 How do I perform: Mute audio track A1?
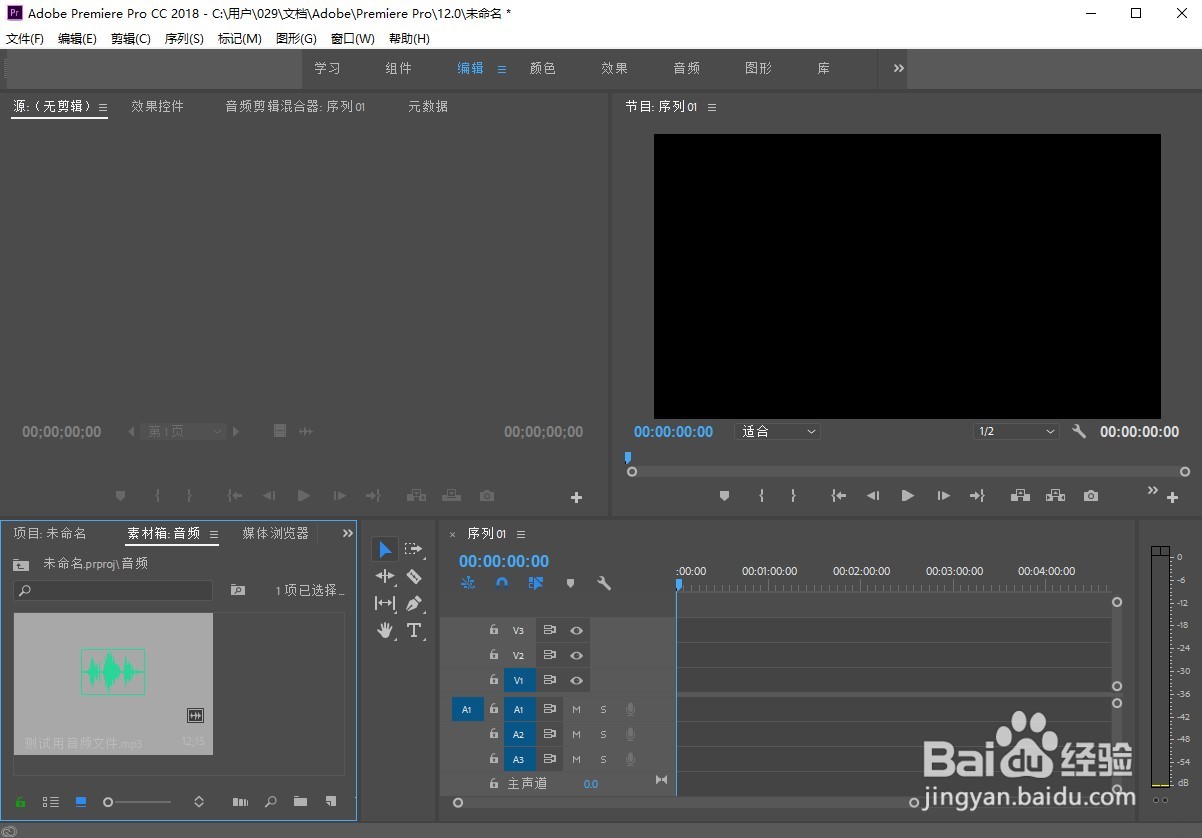576,709
